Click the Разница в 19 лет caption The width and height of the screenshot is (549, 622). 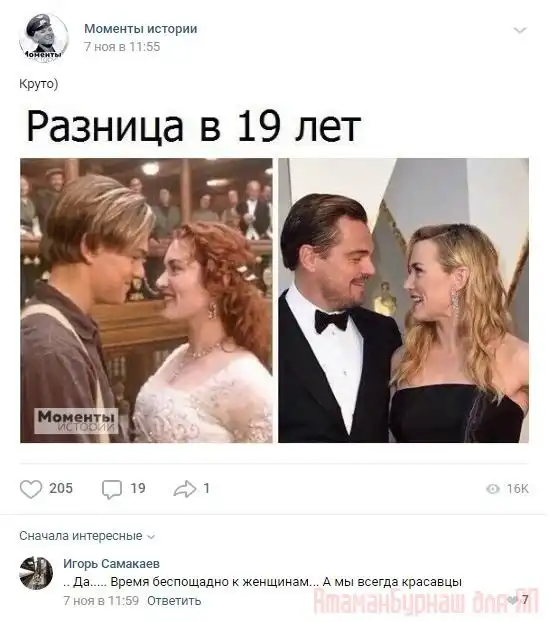coord(194,126)
